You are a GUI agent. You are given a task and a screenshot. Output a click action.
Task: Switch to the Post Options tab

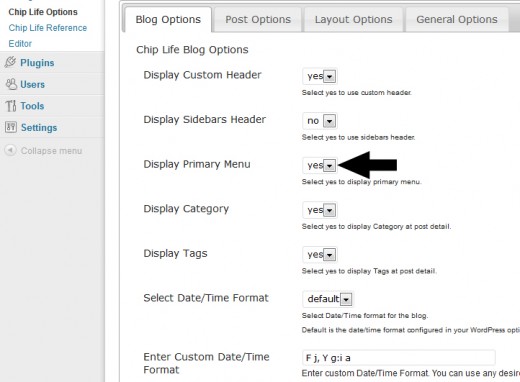(x=258, y=20)
